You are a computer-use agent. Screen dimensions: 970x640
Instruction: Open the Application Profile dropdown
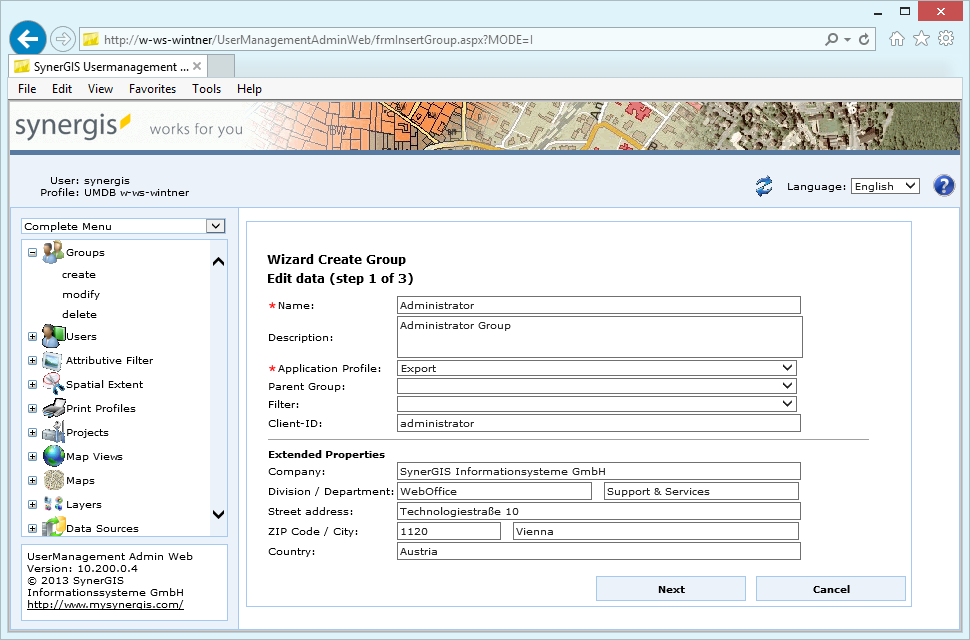coord(596,368)
